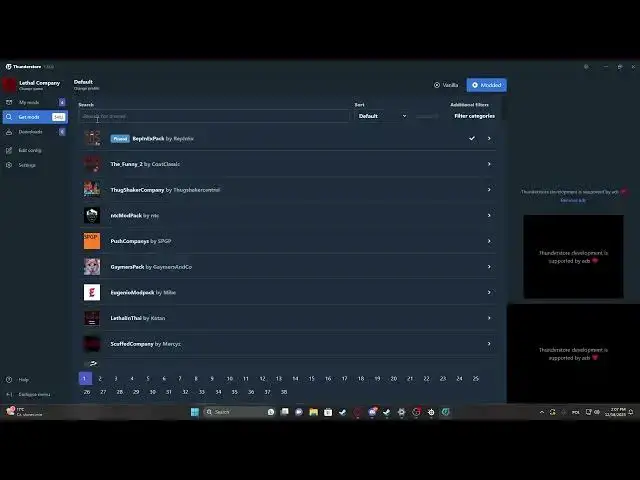Open the Downloads sidebar item
This screenshot has width=640, height=480.
[30, 131]
